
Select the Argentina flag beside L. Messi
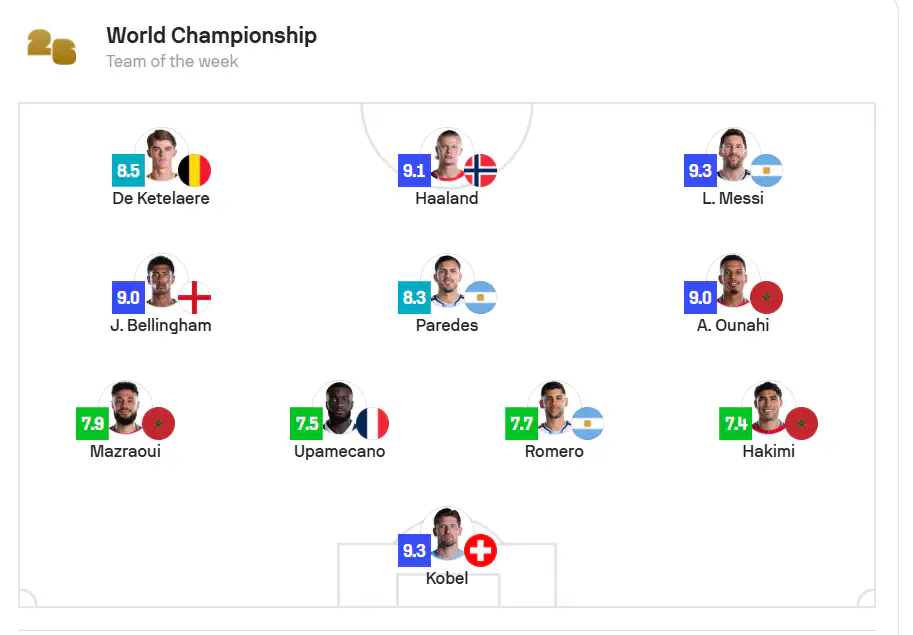pos(766,171)
